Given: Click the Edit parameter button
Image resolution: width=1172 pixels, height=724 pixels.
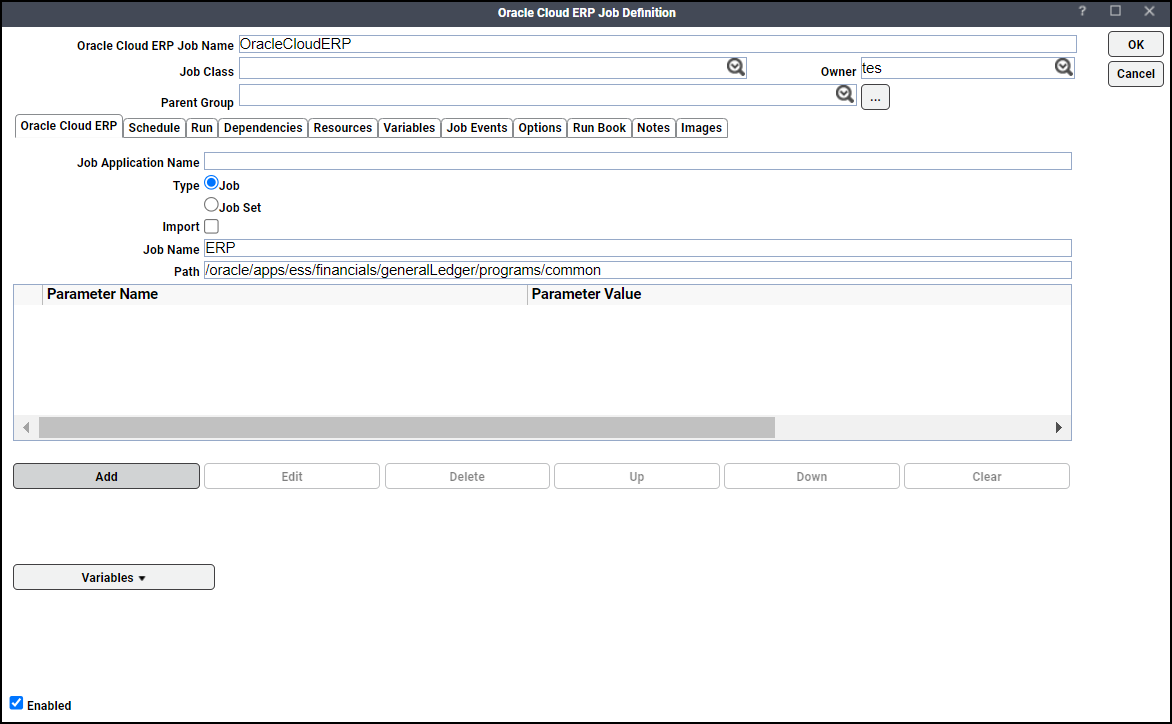Looking at the screenshot, I should point(292,476).
